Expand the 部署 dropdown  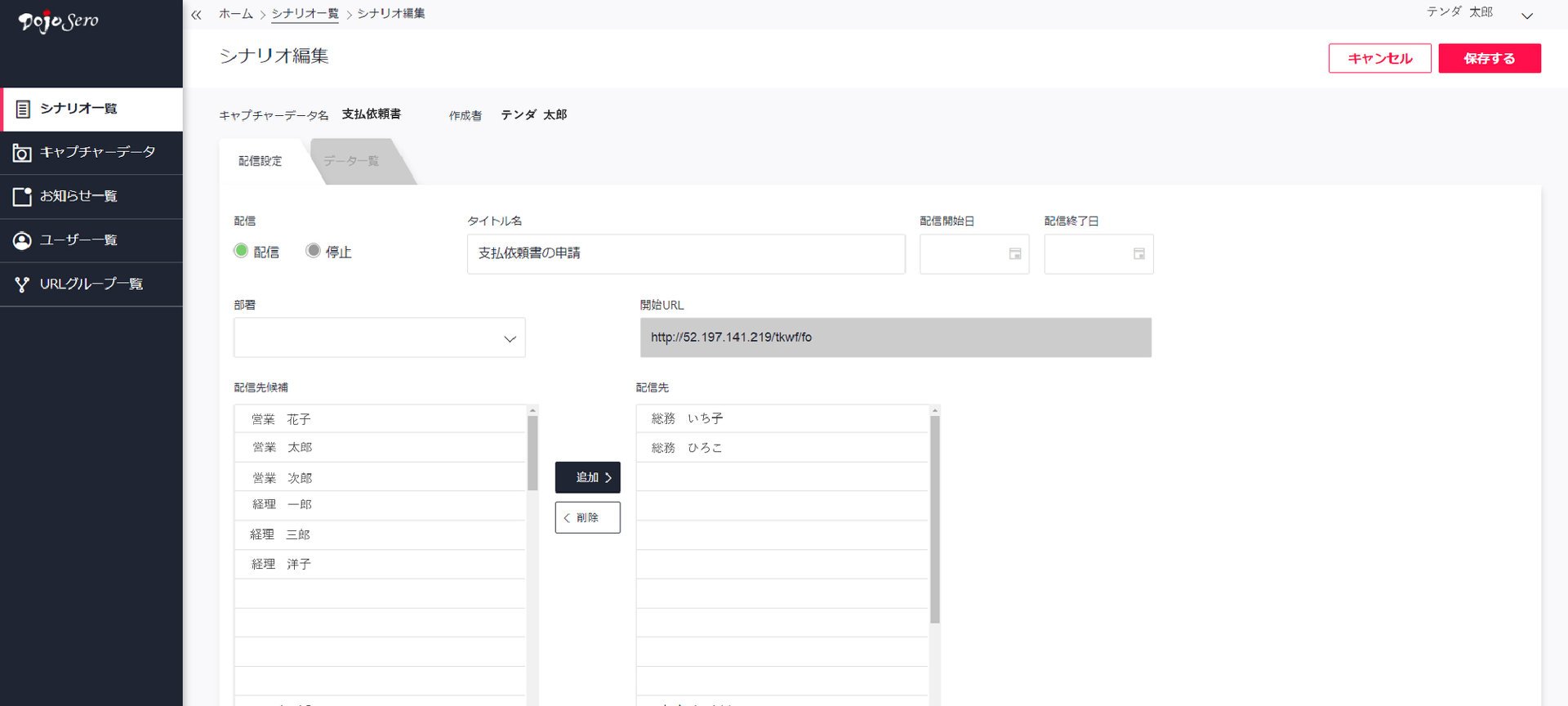tap(380, 337)
